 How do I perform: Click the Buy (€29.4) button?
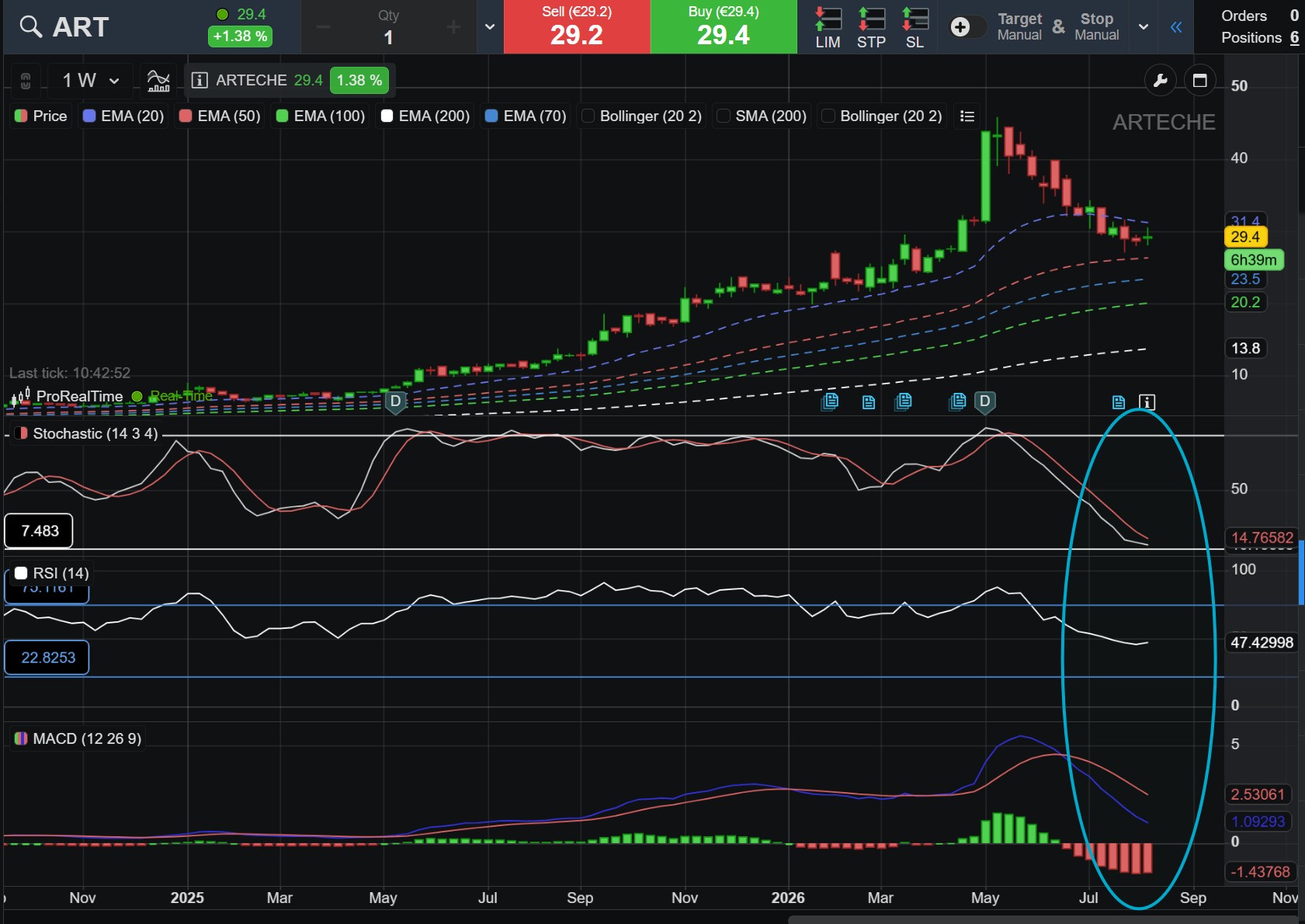click(724, 27)
